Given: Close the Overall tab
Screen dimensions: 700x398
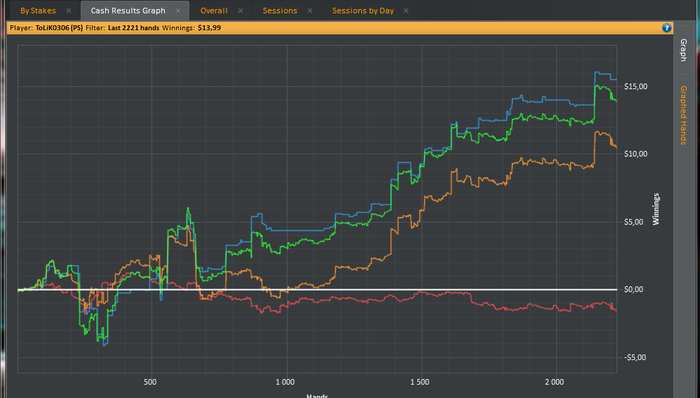Looking at the screenshot, I should [x=241, y=11].
